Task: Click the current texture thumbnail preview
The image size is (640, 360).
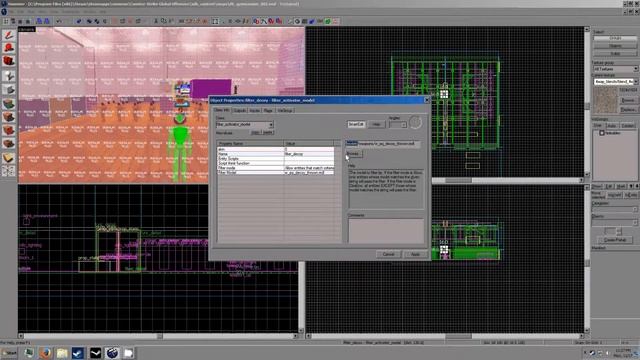Action: point(605,100)
